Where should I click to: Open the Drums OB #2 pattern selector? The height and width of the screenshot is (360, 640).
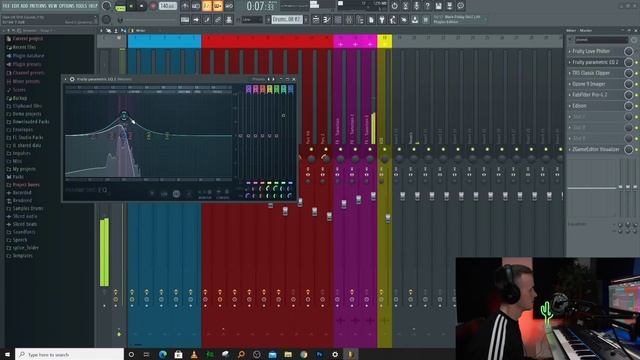click(287, 20)
